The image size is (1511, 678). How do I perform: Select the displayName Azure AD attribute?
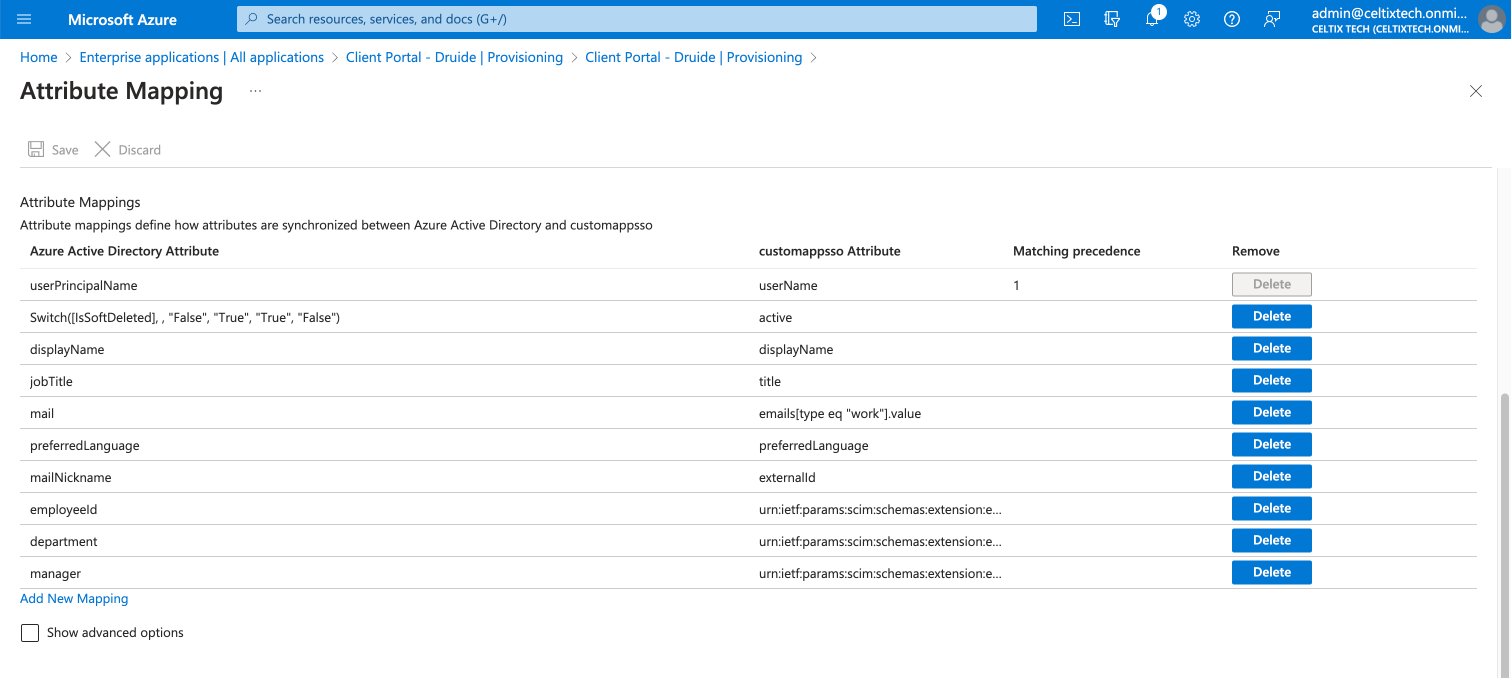pos(67,350)
